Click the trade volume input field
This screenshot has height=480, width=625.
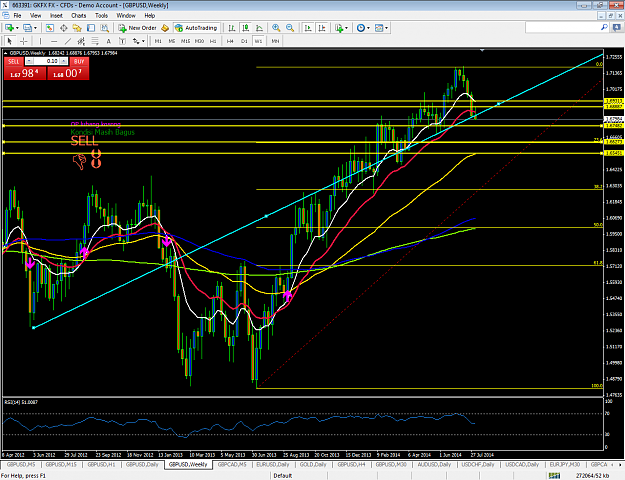(x=47, y=61)
